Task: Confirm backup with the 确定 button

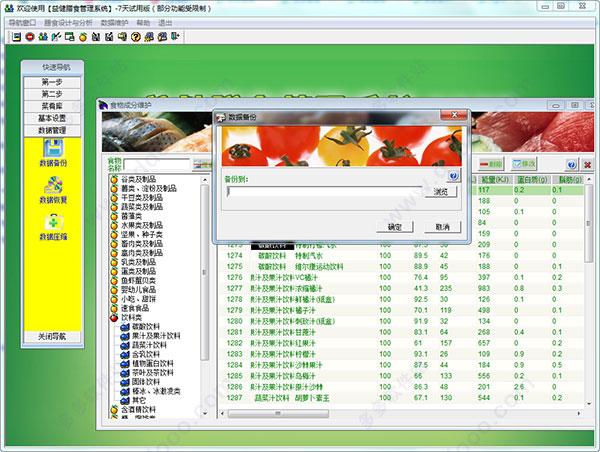Action: point(395,227)
